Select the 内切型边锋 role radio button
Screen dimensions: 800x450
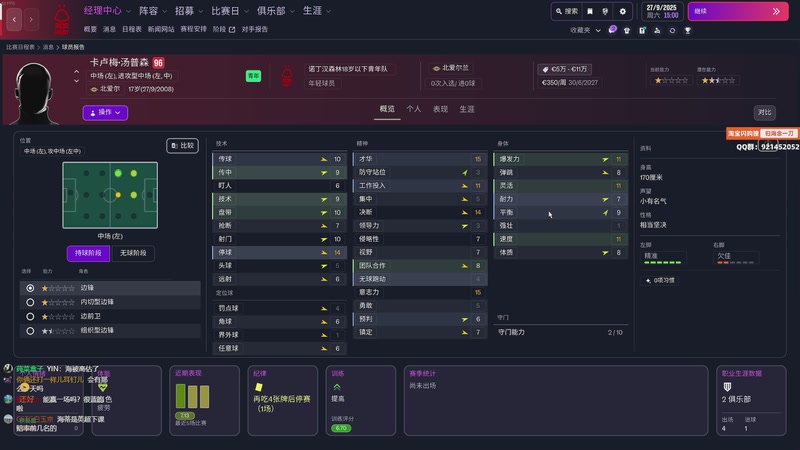click(x=30, y=302)
